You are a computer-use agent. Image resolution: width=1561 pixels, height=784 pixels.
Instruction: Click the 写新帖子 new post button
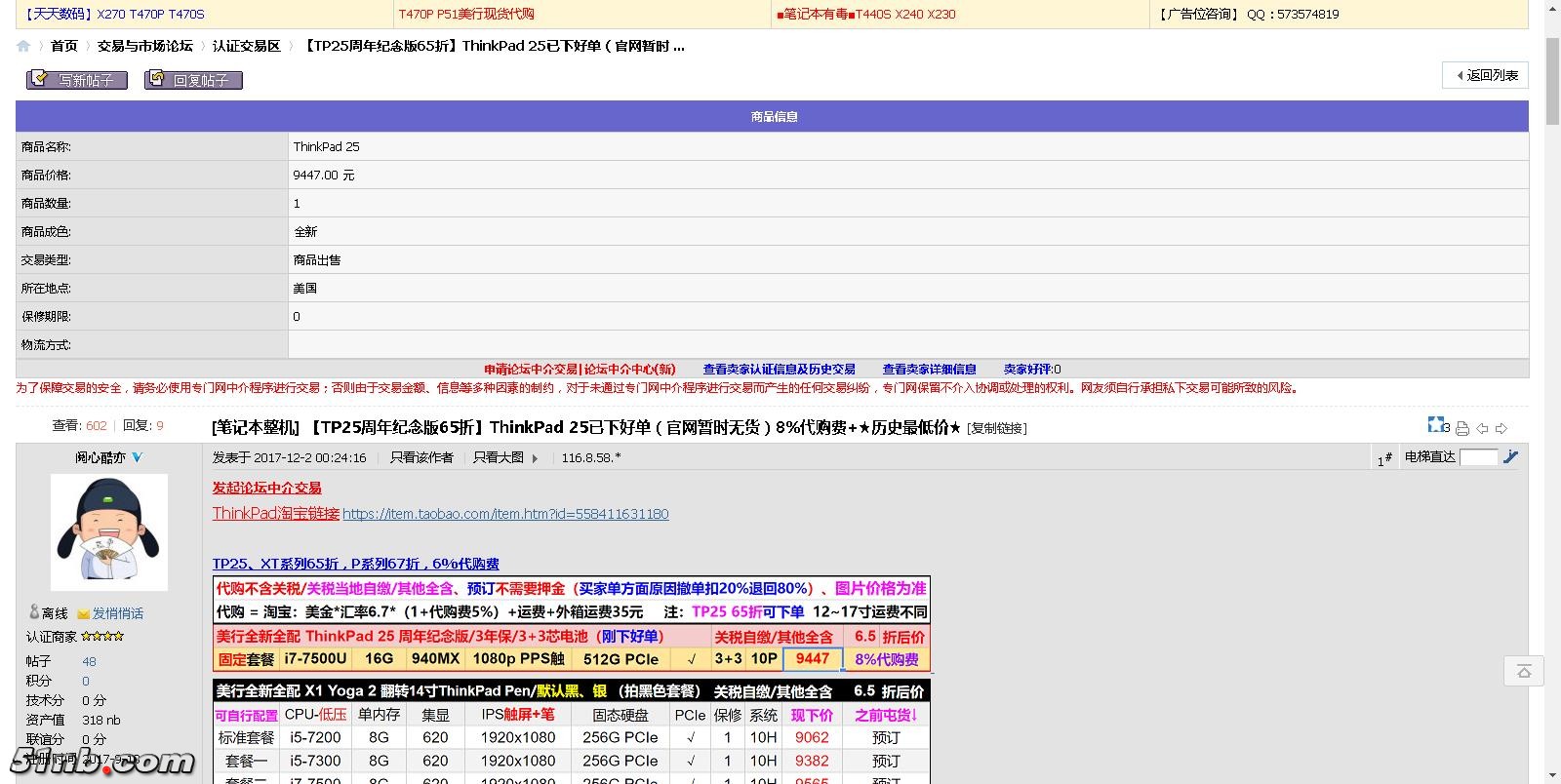pos(77,80)
